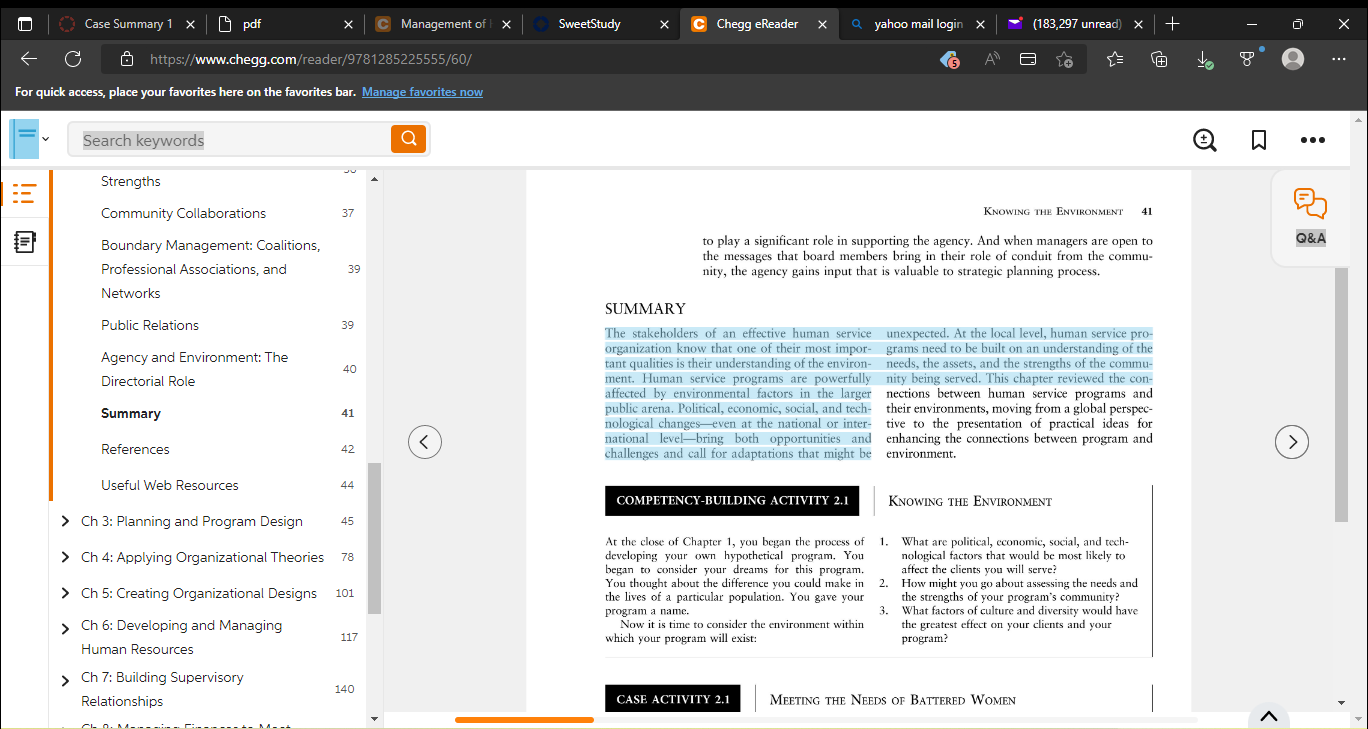Viewport: 1368px width, 729px height.
Task: Open the downloads icon
Action: click(1204, 59)
